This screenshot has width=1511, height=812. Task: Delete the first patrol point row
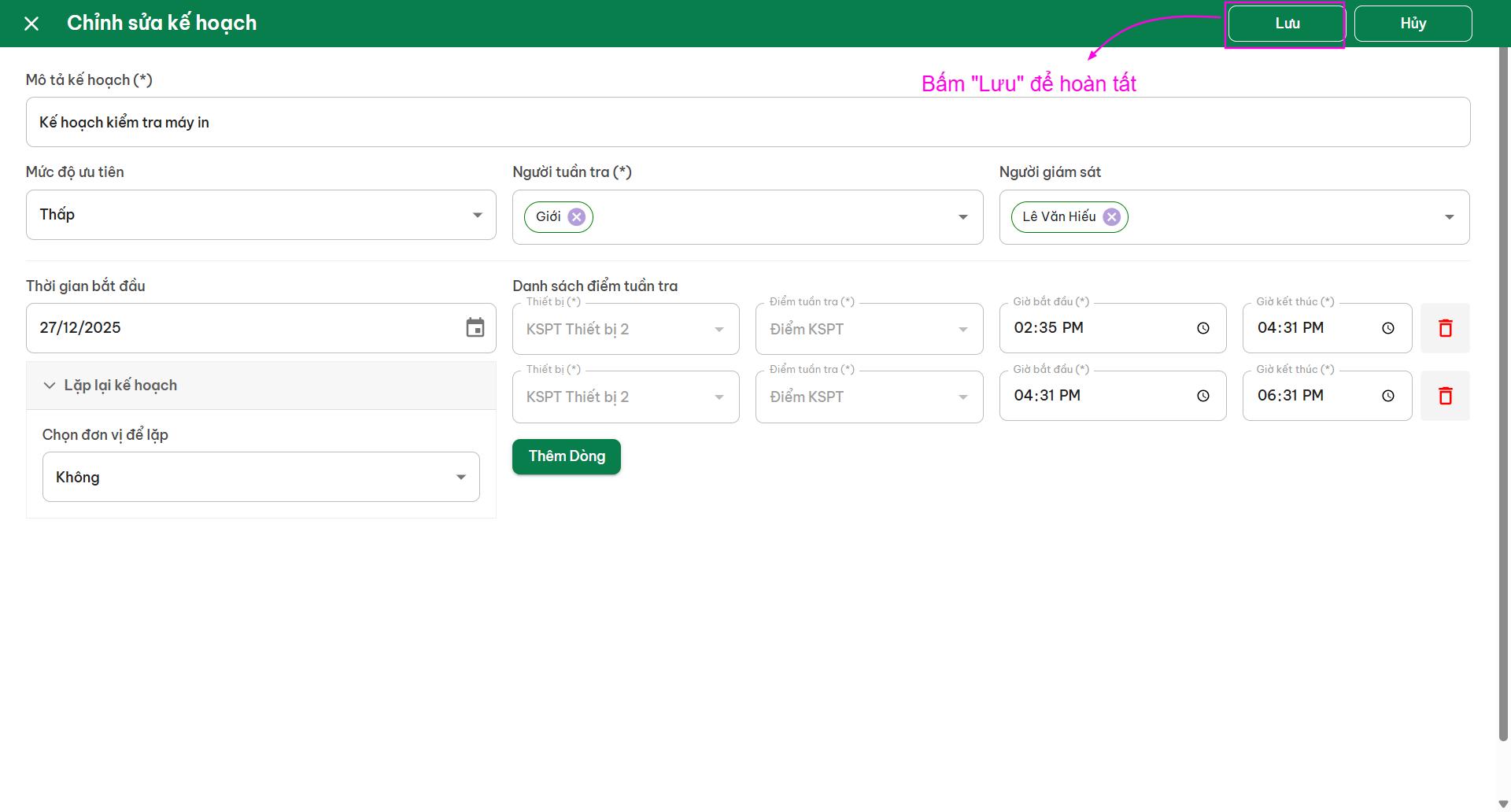(x=1445, y=329)
